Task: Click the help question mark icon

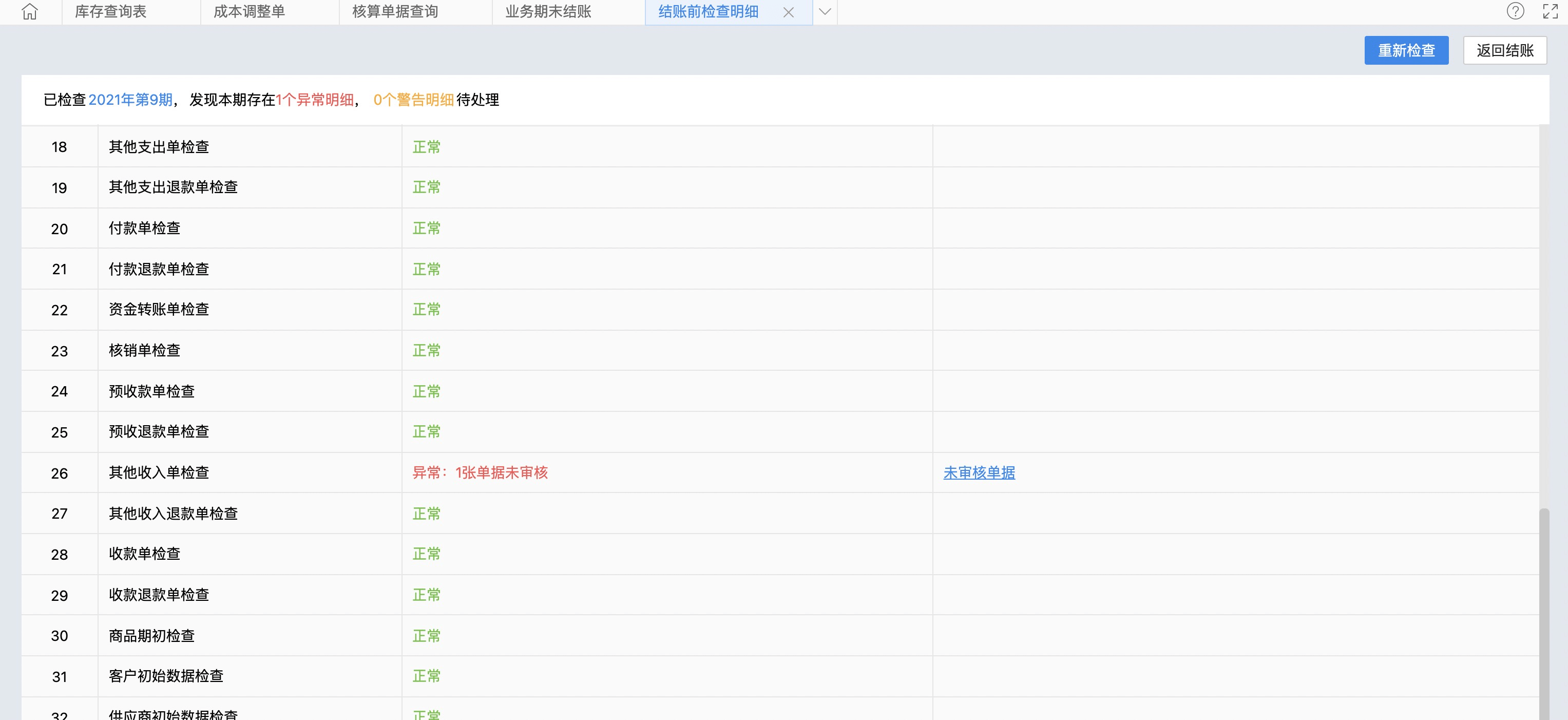Action: click(1515, 12)
